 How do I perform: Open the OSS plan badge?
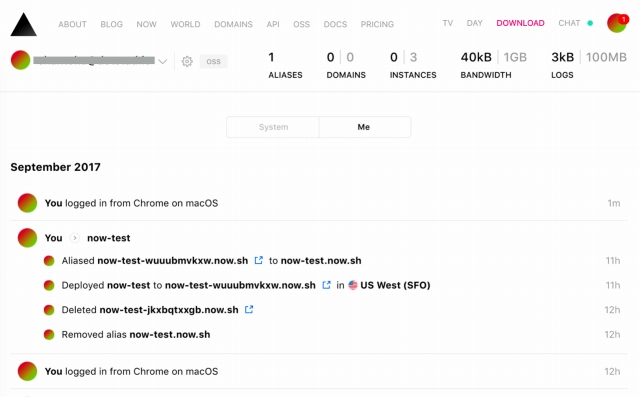[x=213, y=62]
